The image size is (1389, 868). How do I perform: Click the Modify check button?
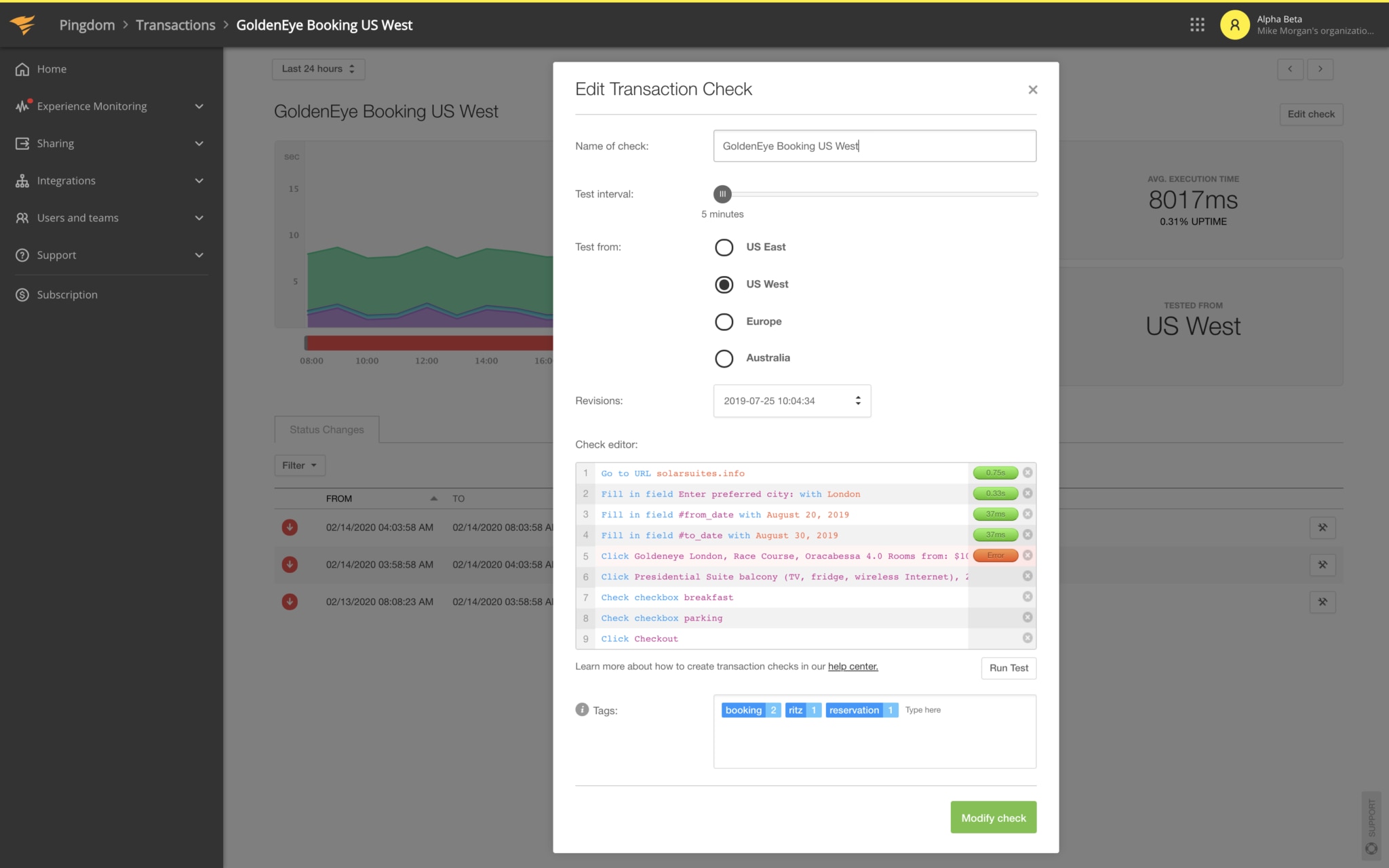pos(993,818)
